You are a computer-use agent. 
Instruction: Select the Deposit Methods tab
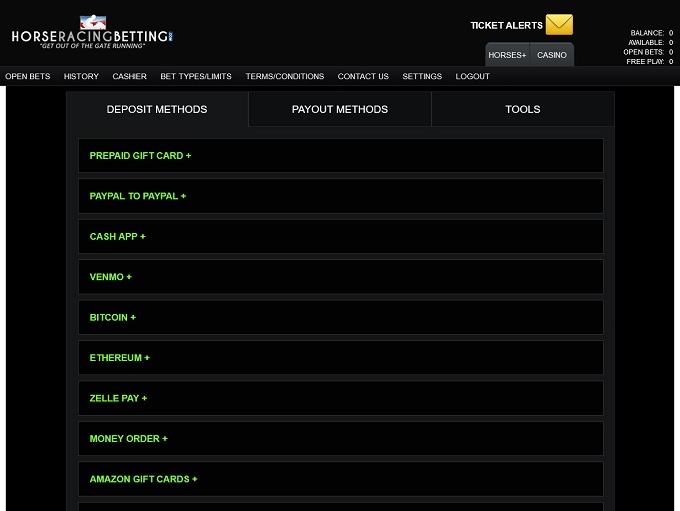click(x=157, y=109)
